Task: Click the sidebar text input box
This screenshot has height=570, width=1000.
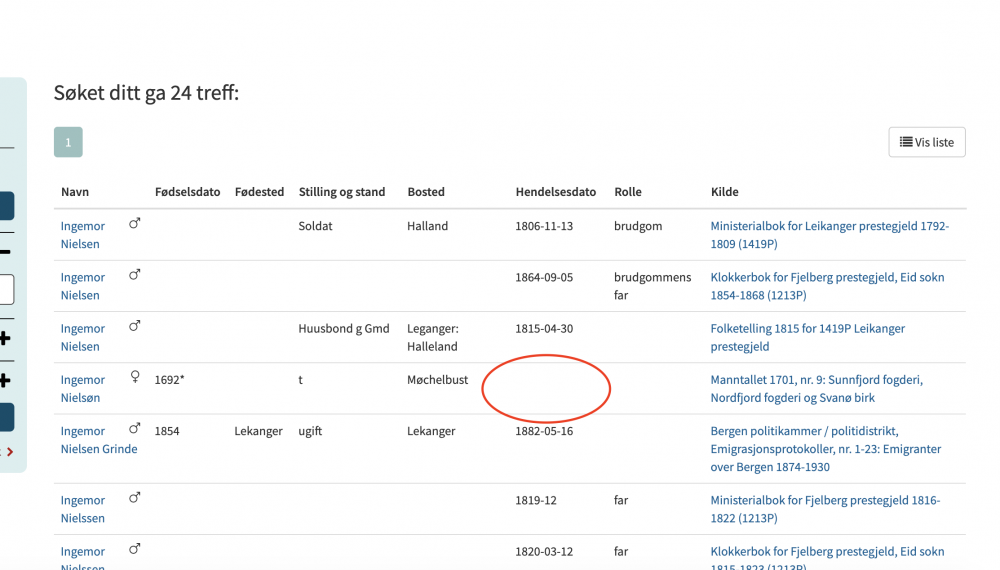Action: pos(6,289)
